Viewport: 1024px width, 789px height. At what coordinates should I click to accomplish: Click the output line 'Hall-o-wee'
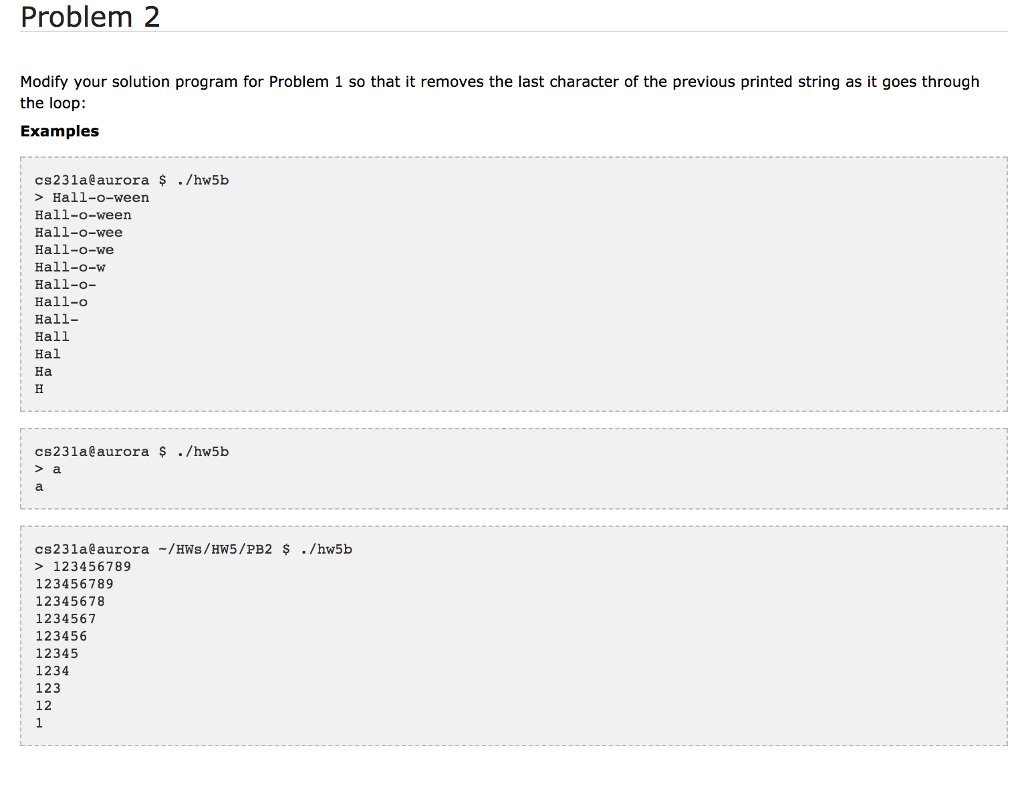click(78, 233)
